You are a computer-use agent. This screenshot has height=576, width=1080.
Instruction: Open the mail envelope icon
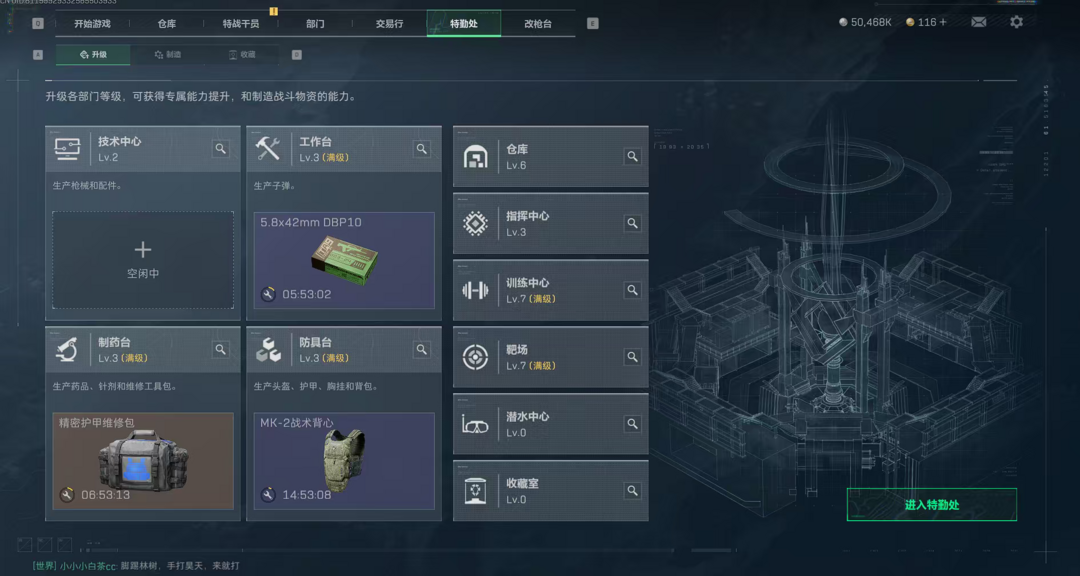click(x=978, y=22)
